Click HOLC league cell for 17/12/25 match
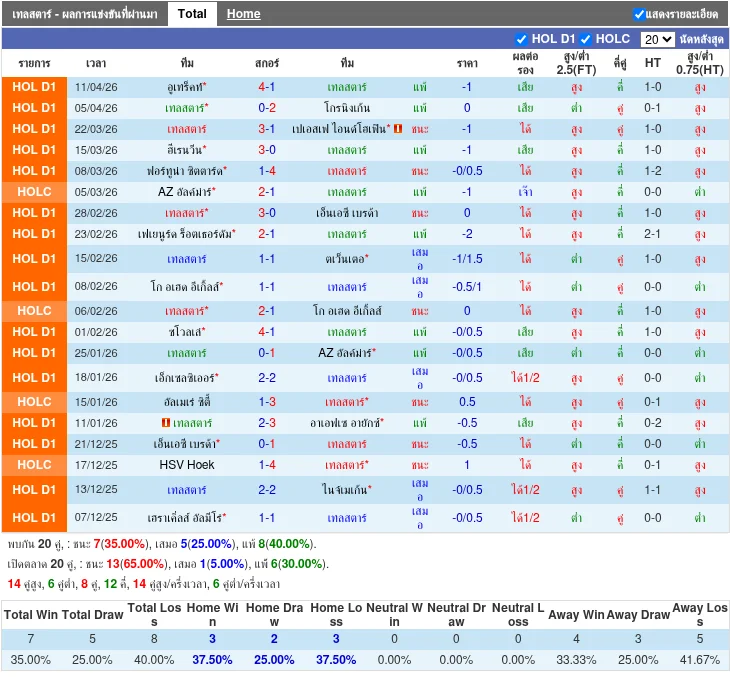Image resolution: width=730 pixels, height=677 pixels. (34, 465)
